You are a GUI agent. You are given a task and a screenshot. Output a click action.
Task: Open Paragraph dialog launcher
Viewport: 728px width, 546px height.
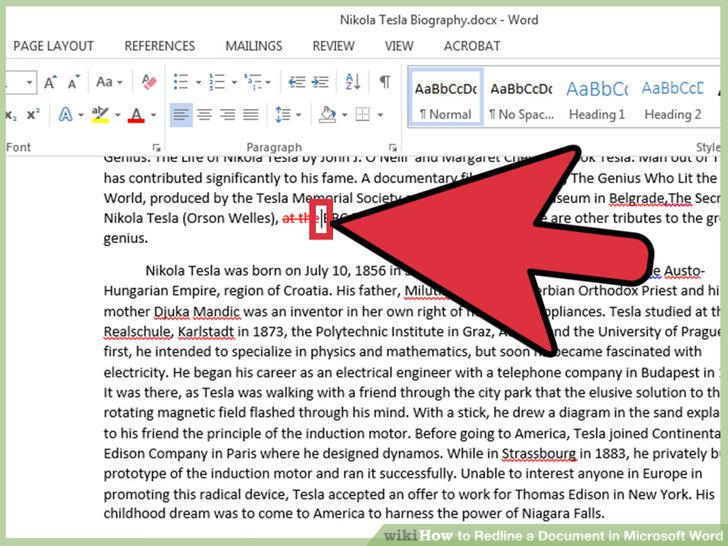pos(393,148)
